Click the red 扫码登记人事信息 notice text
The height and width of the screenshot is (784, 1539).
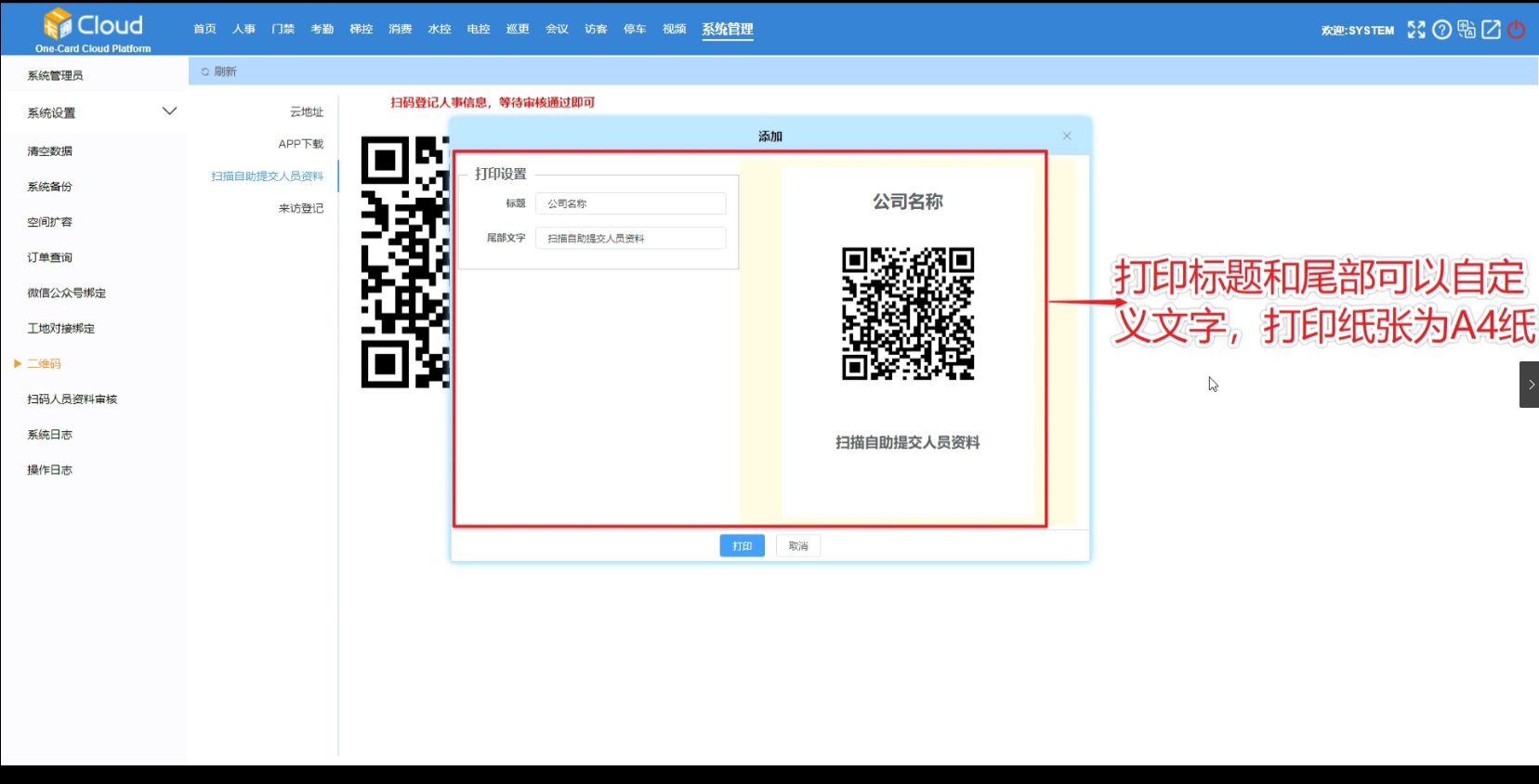pyautogui.click(x=493, y=102)
